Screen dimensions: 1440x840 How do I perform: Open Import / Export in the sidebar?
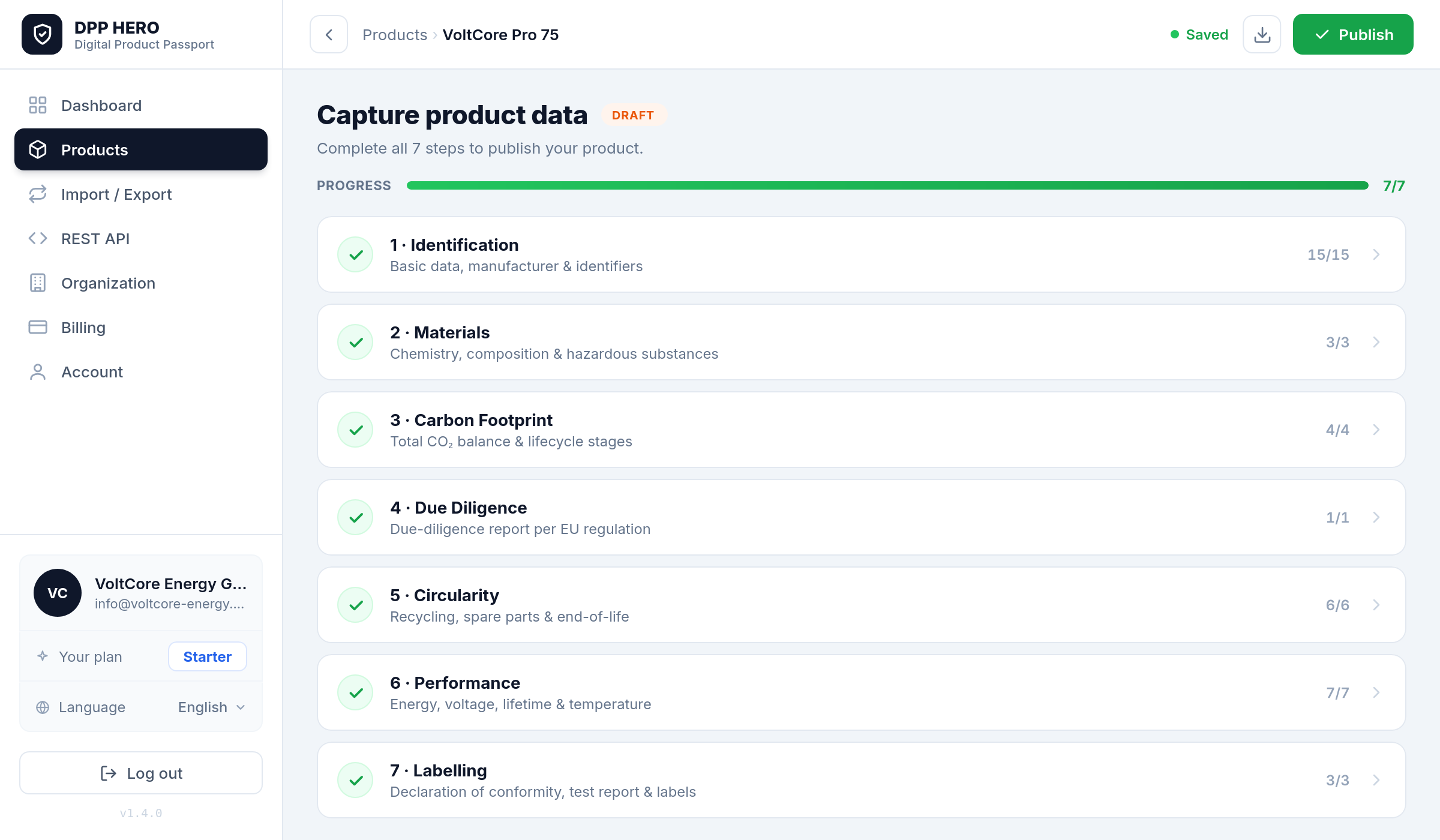(141, 194)
